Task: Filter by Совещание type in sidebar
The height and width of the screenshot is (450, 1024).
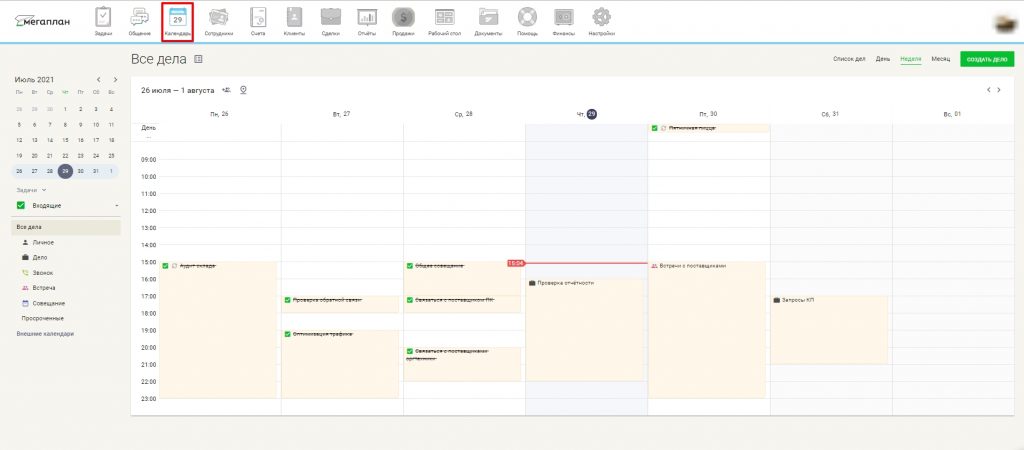Action: click(x=48, y=304)
